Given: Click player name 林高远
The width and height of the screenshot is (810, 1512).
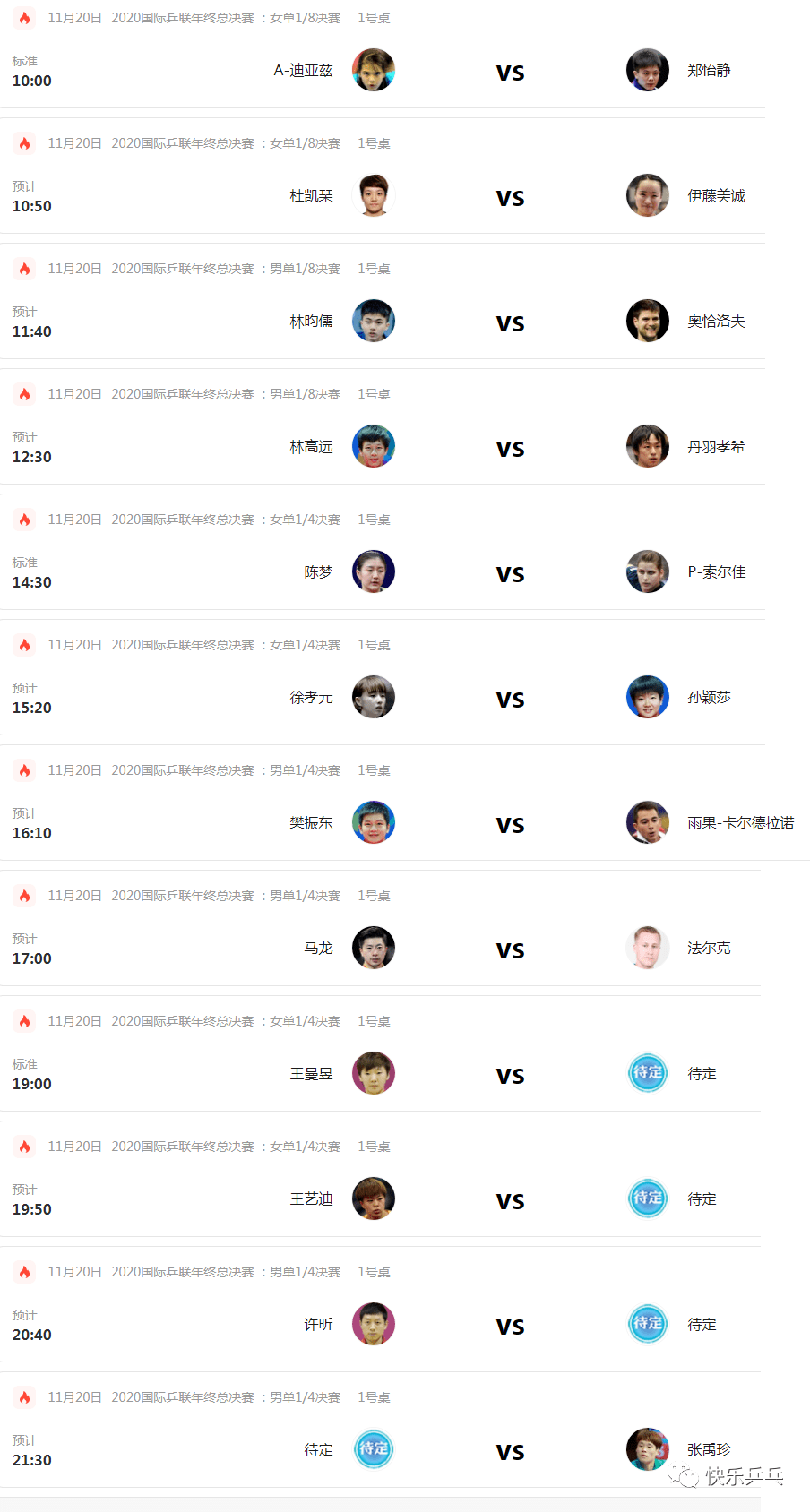Looking at the screenshot, I should click(x=311, y=446).
